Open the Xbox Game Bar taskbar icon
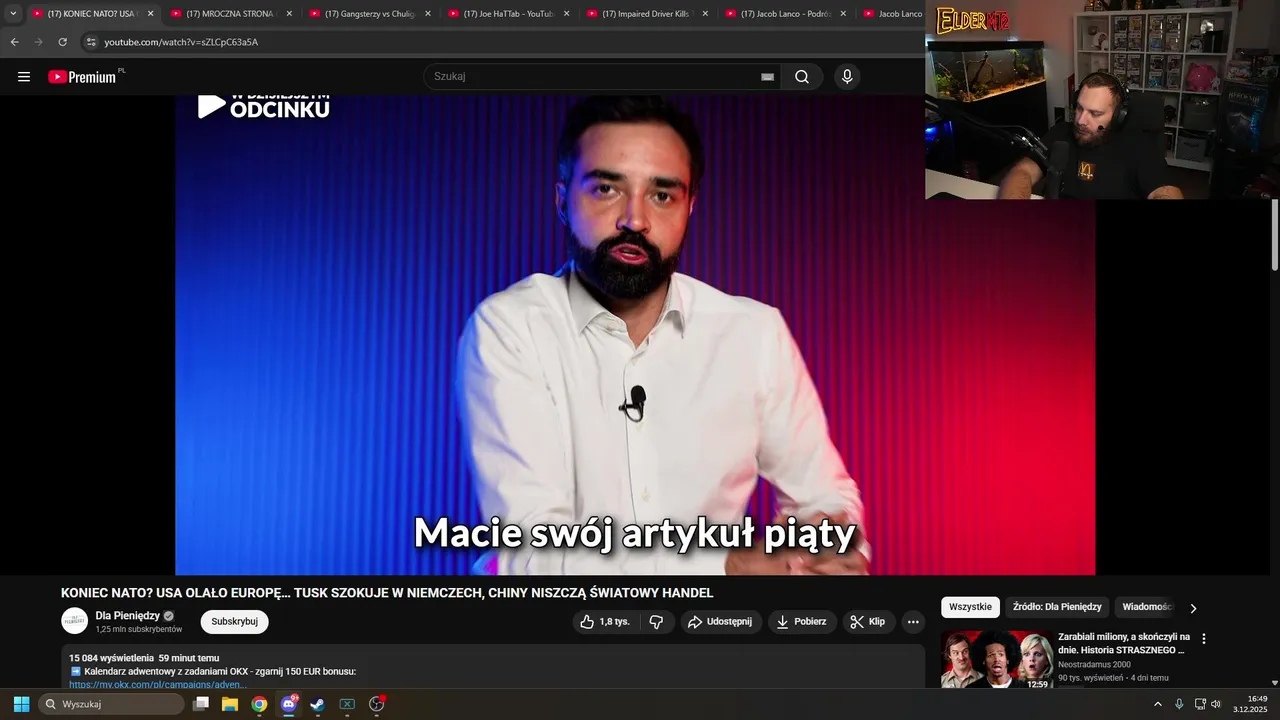1280x720 pixels. coord(347,704)
